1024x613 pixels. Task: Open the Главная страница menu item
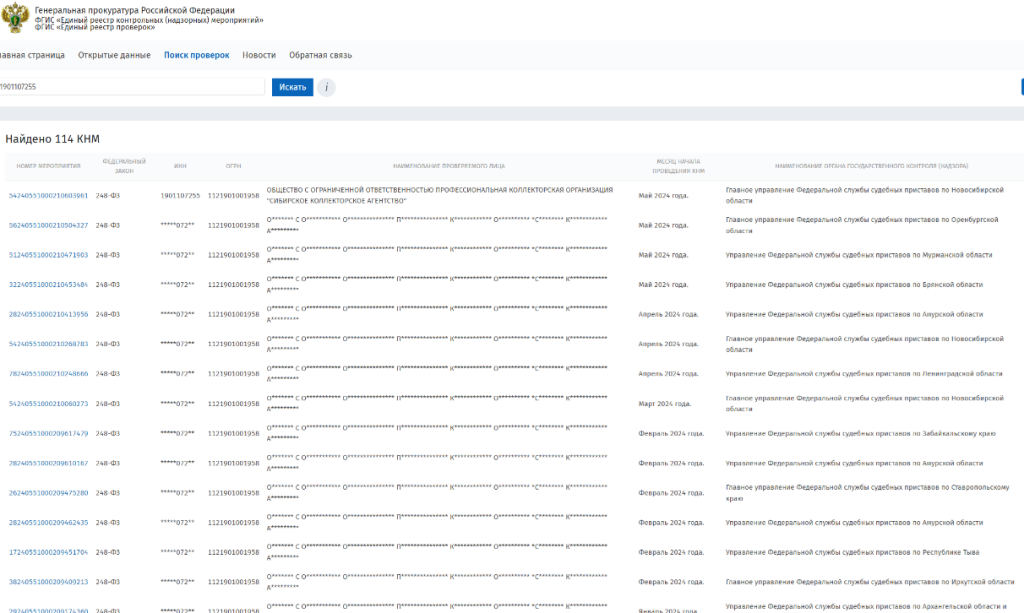31,55
